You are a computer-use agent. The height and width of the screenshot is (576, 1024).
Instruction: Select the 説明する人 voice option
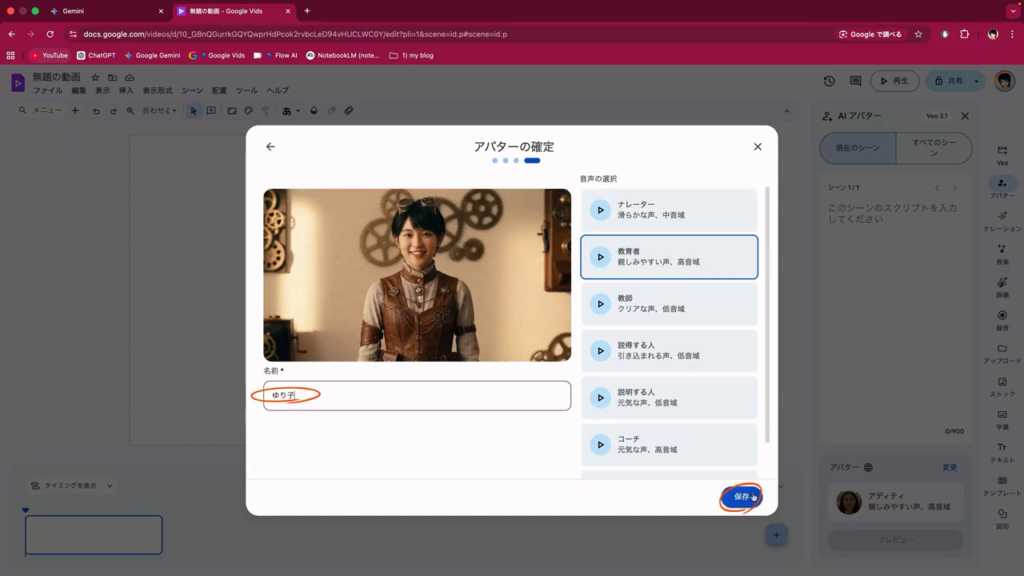point(669,398)
